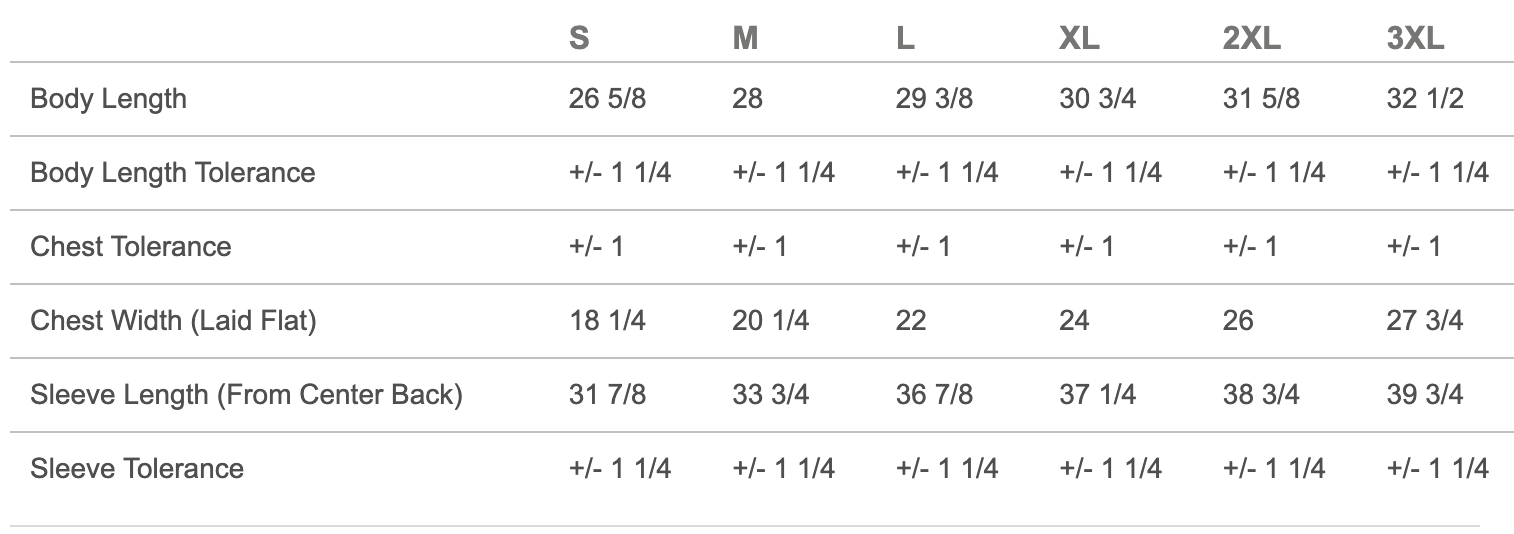Click the 28 body length for M

tap(747, 99)
